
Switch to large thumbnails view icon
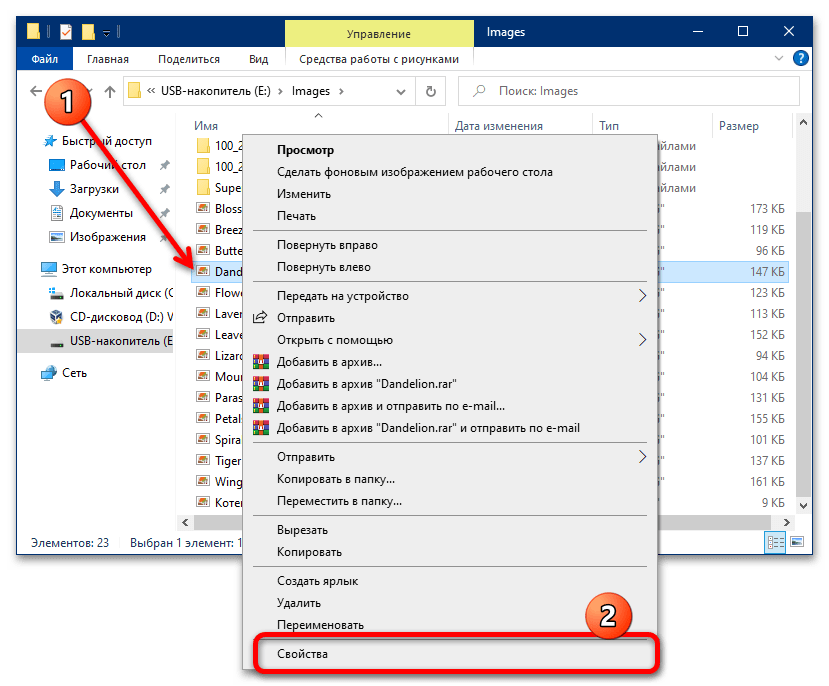[x=796, y=543]
